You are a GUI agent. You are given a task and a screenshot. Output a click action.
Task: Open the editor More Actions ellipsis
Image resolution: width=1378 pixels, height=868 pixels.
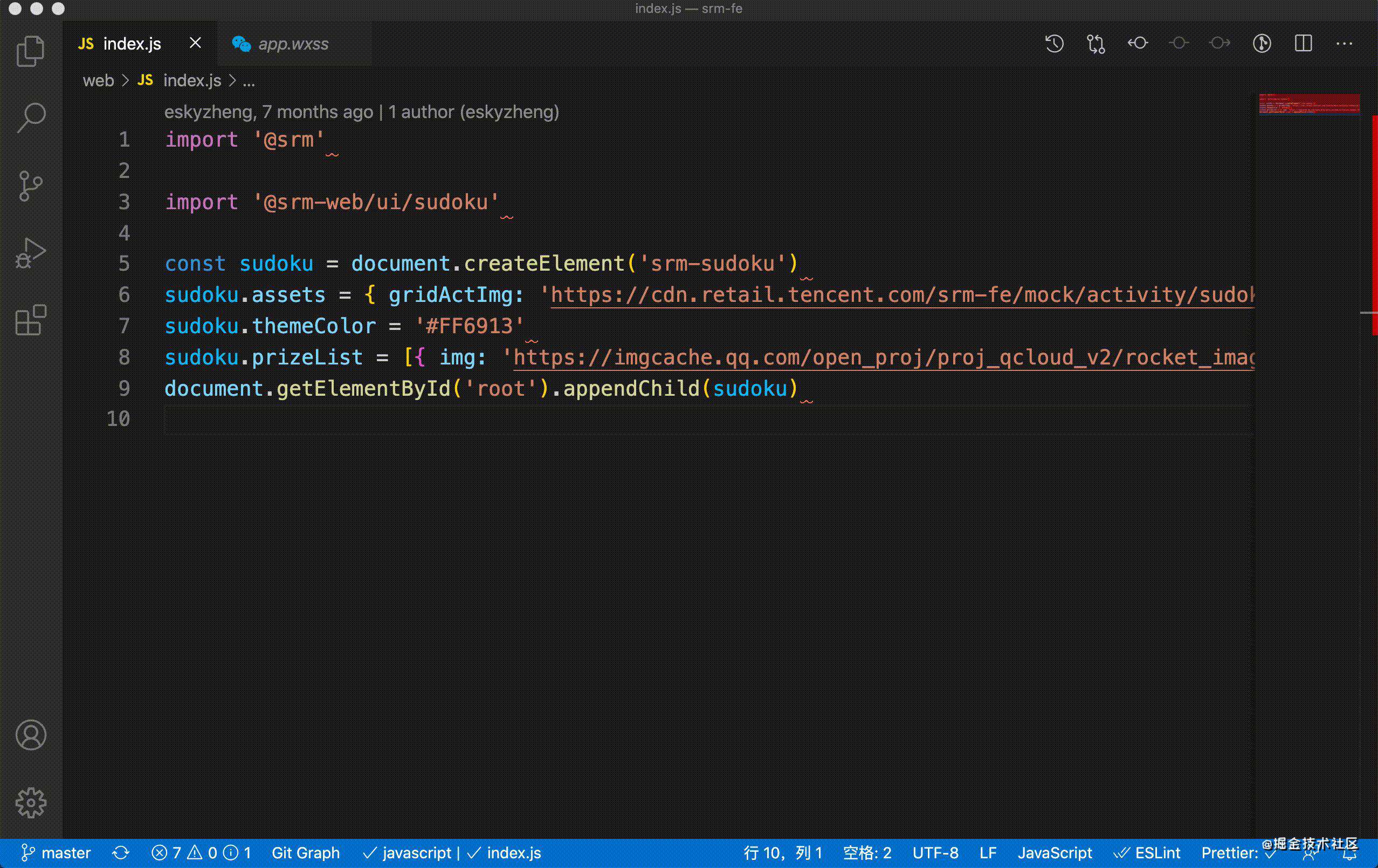point(1344,44)
